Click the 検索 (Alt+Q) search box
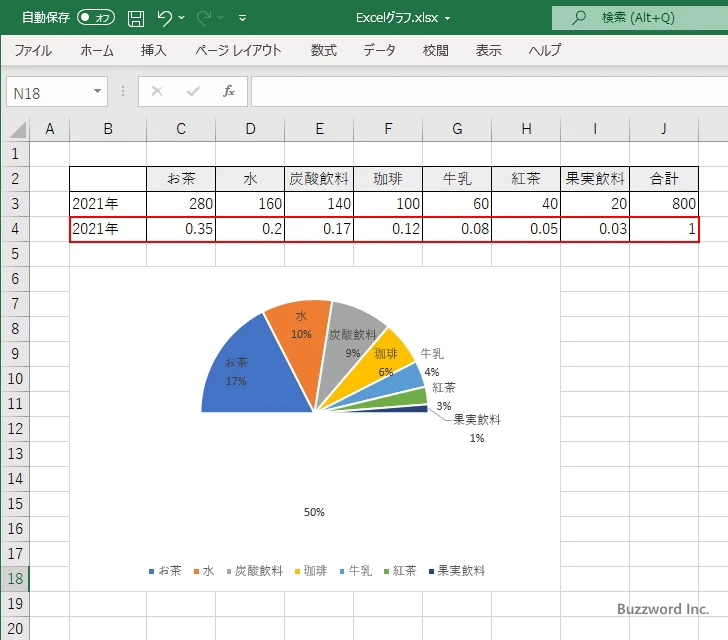The height and width of the screenshot is (640, 728). pyautogui.click(x=640, y=18)
